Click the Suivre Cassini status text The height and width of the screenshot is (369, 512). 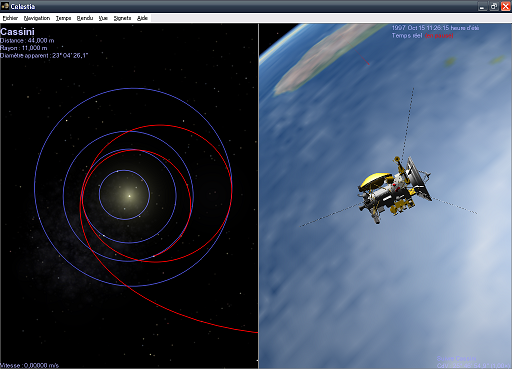coord(456,358)
